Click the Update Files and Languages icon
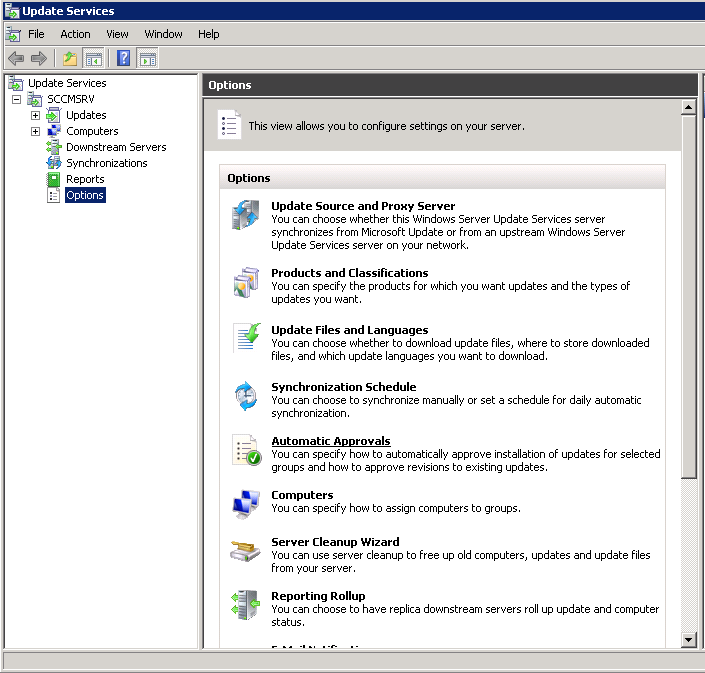Image resolution: width=705 pixels, height=673 pixels. point(246,338)
